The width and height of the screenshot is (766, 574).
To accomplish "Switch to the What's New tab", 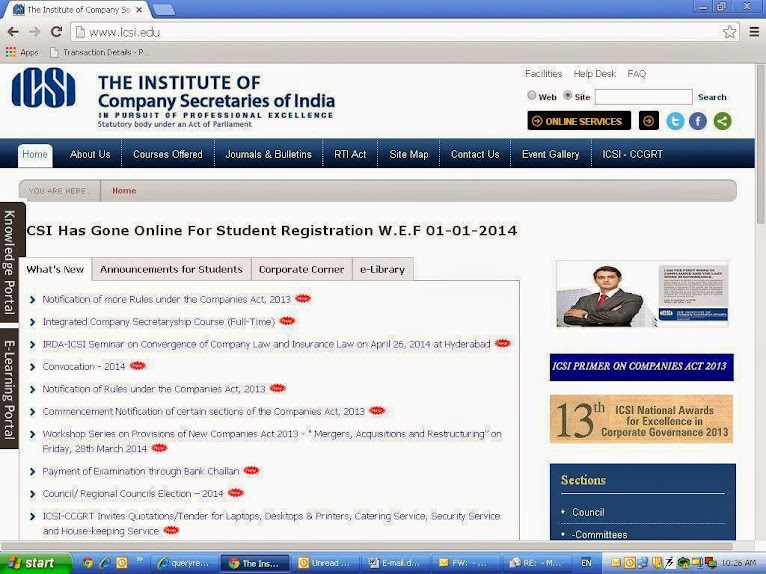I will pyautogui.click(x=55, y=269).
